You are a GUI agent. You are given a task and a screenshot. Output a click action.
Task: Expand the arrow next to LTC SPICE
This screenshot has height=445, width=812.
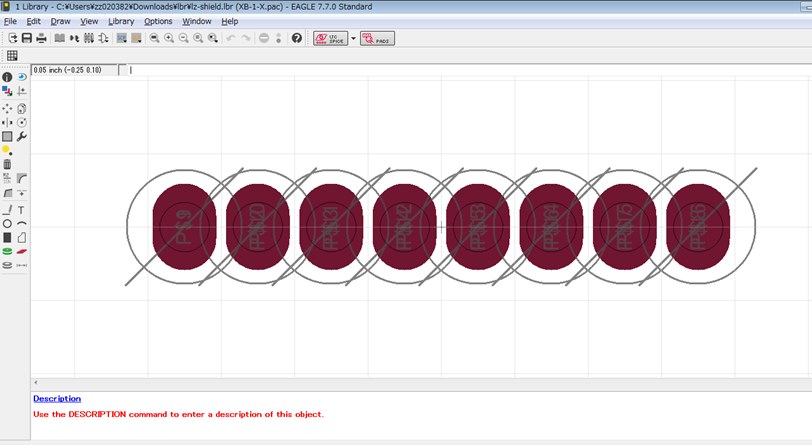pos(354,38)
